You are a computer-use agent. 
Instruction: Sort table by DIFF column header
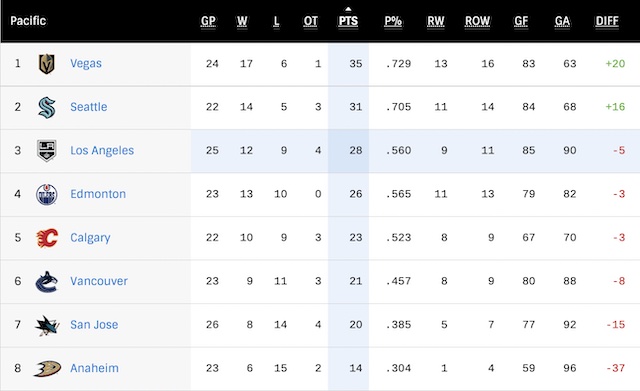tap(607, 21)
